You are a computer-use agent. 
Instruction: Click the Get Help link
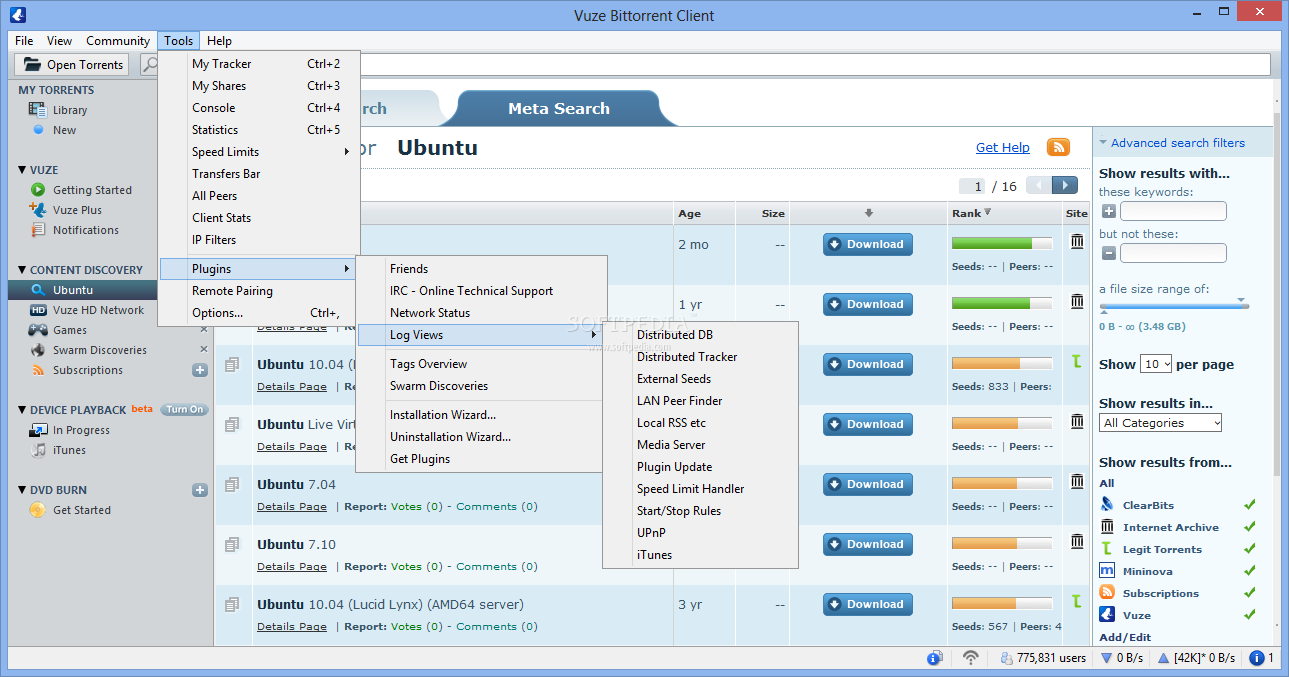point(1003,147)
